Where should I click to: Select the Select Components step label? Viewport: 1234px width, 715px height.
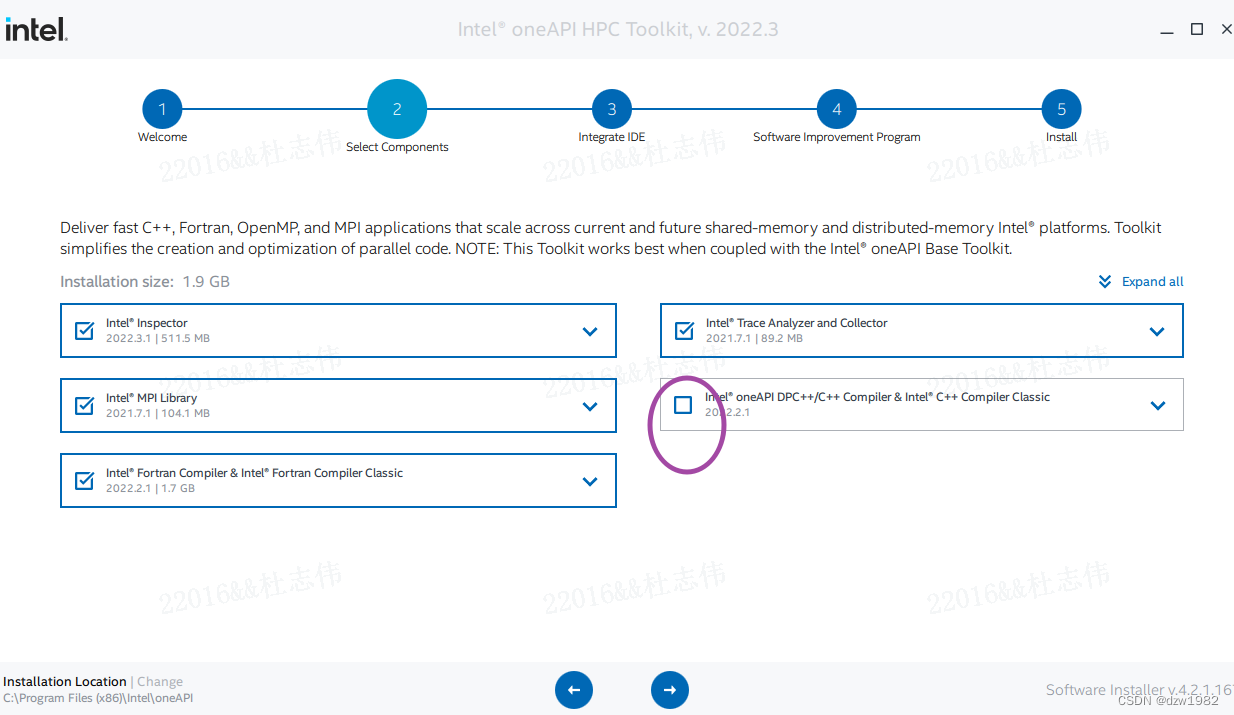point(397,147)
